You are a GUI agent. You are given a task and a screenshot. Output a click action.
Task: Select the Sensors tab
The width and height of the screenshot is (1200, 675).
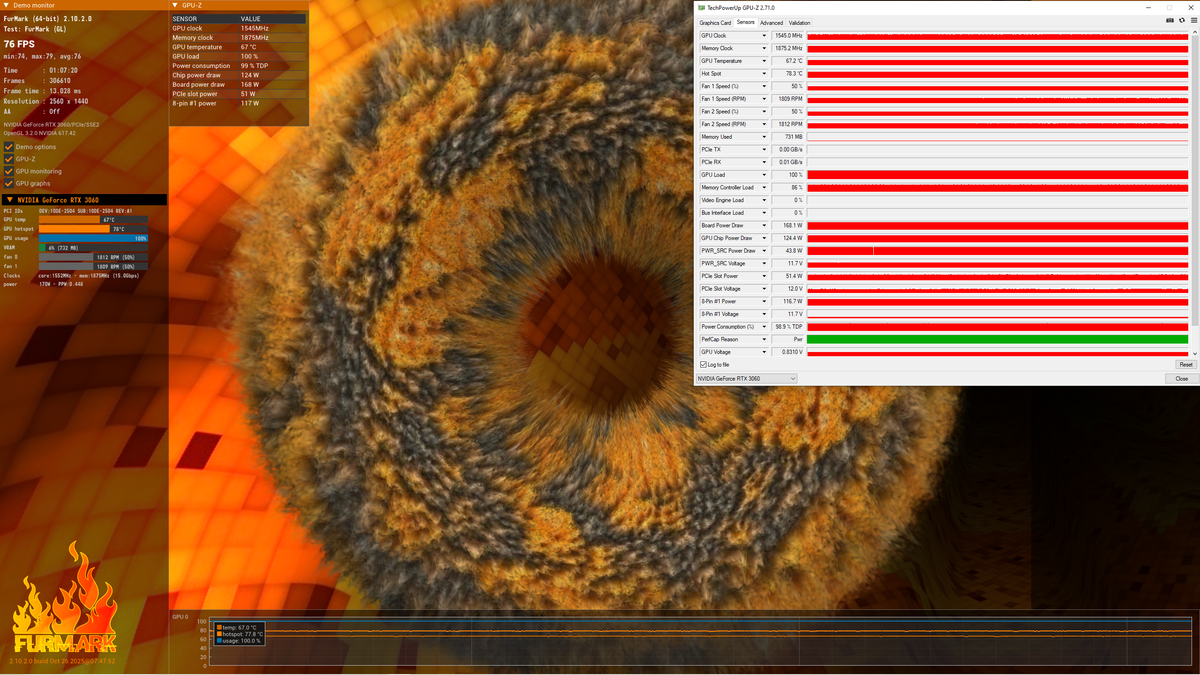746,22
